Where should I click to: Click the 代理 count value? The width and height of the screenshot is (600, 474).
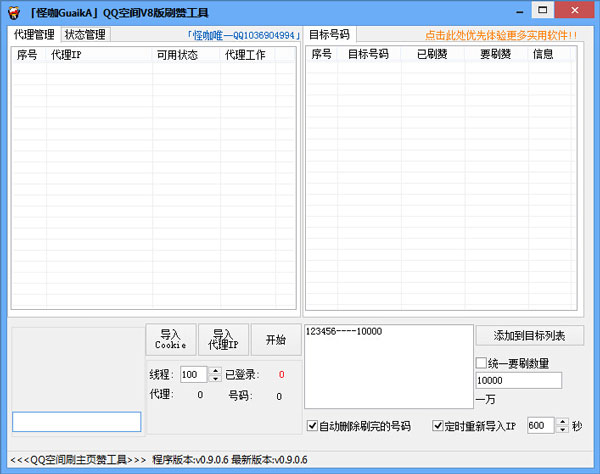(200, 395)
